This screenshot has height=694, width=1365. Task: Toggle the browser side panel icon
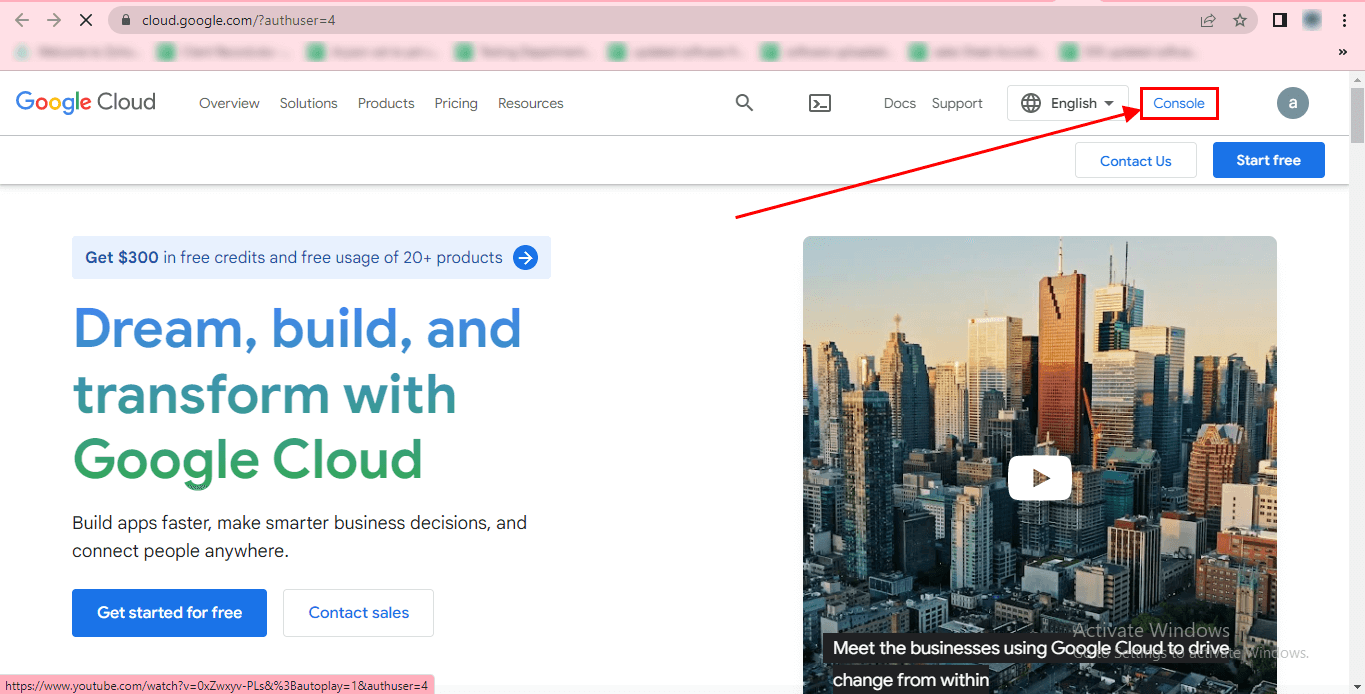click(x=1279, y=20)
